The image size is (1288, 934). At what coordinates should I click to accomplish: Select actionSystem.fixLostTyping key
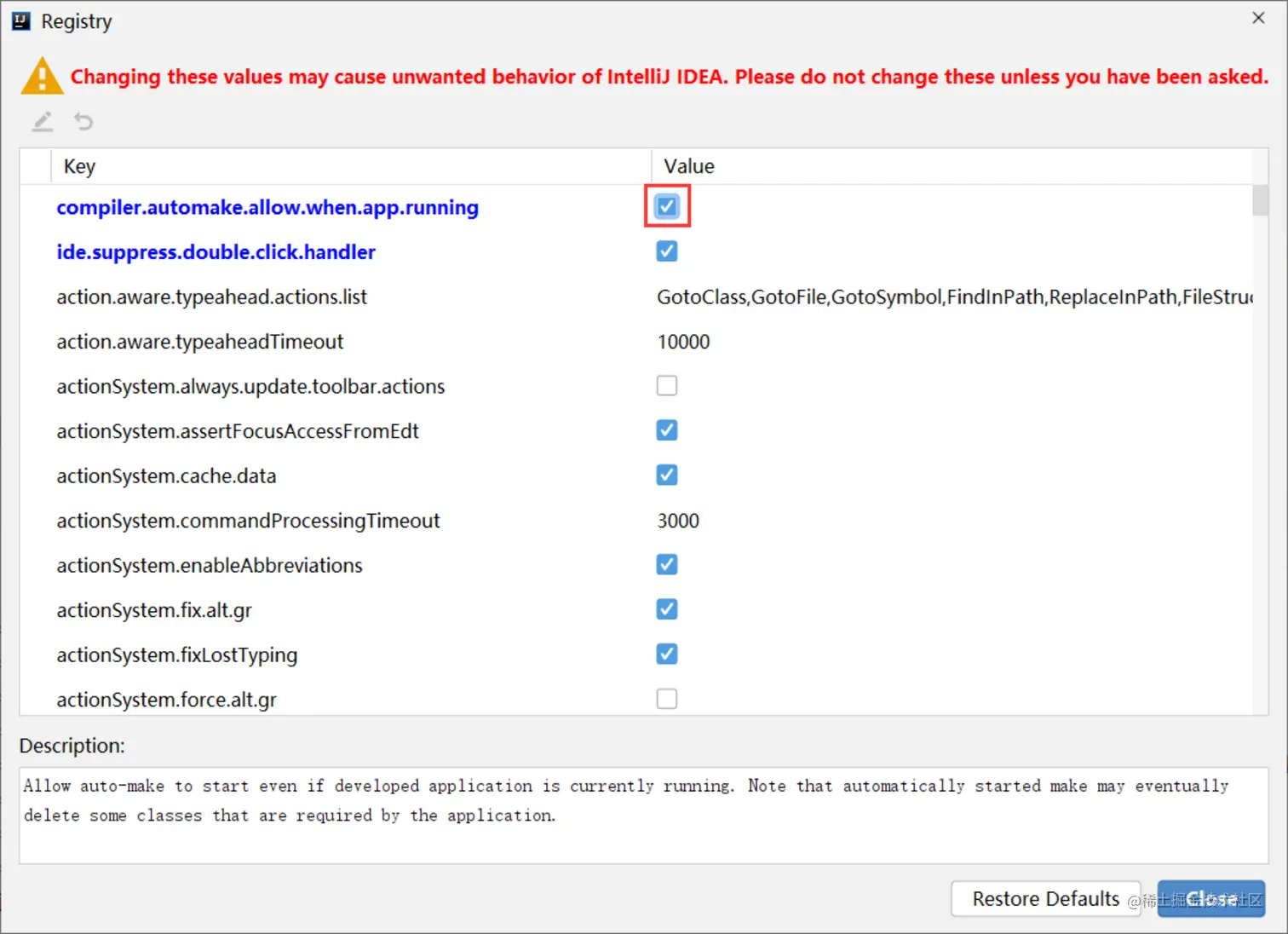177,654
